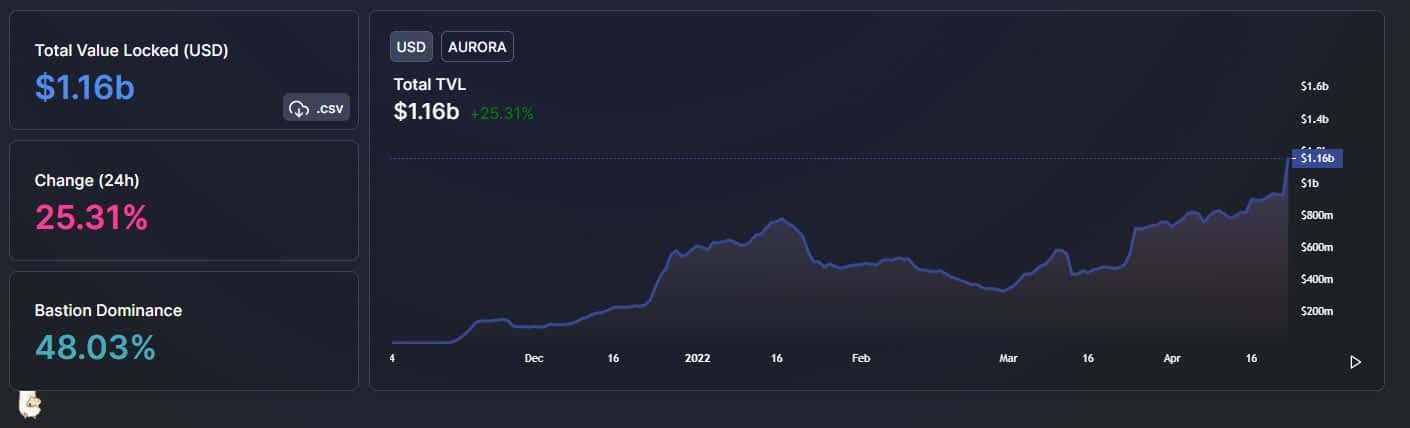Click the 2022 label on the time axis
This screenshot has height=428, width=1410.
click(x=697, y=358)
